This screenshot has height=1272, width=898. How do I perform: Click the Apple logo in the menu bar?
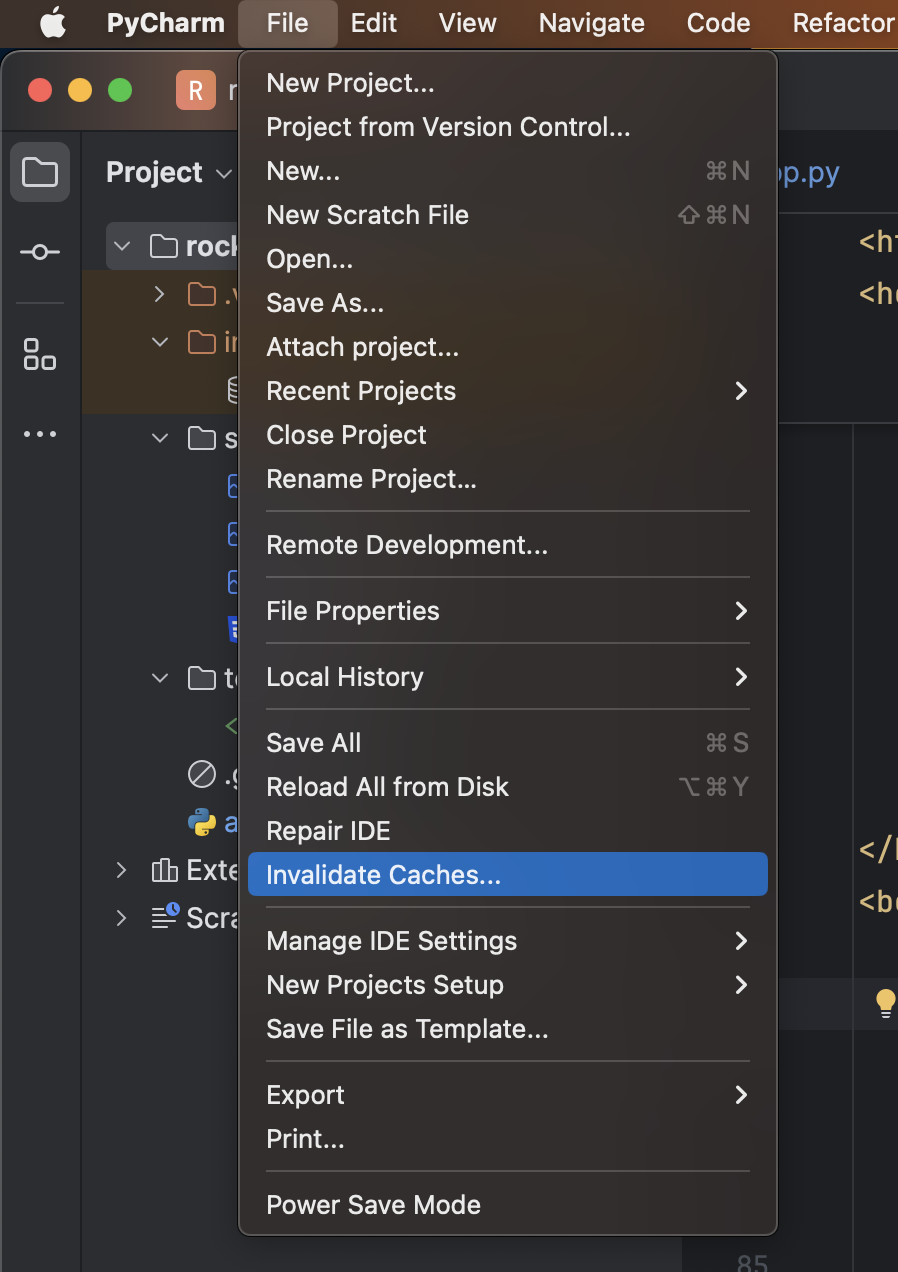click(53, 23)
